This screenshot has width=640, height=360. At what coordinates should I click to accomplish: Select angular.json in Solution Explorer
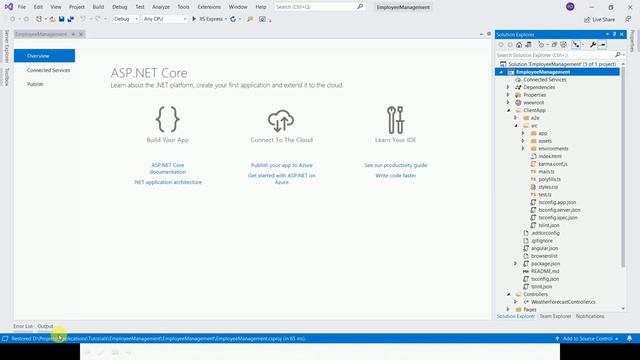coord(544,248)
